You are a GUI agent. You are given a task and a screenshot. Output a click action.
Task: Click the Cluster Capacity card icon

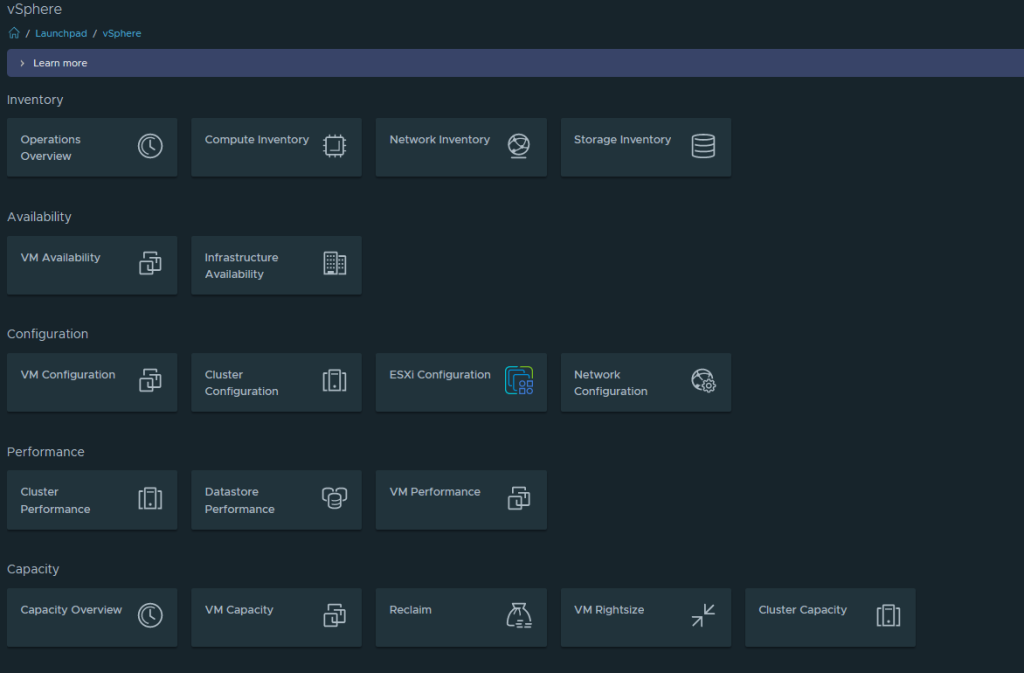tap(888, 616)
